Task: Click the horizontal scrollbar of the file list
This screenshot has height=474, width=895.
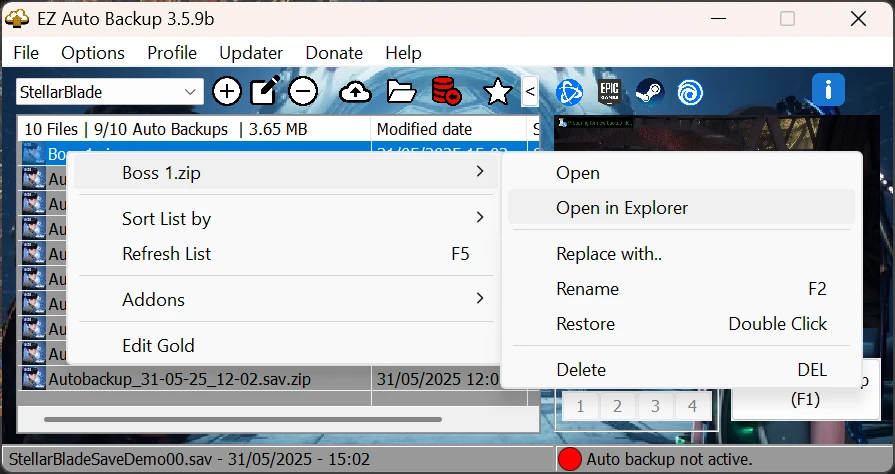Action: coord(243,420)
